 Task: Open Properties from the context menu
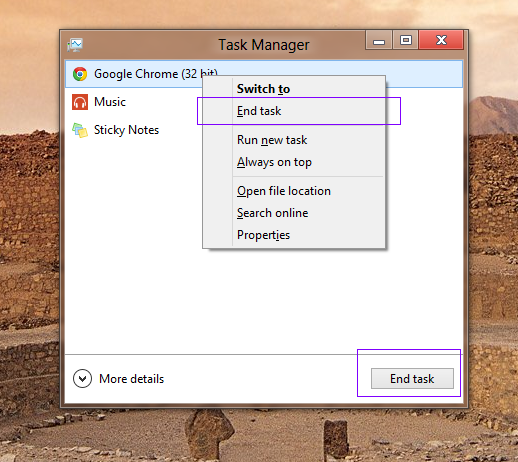pyautogui.click(x=294, y=235)
